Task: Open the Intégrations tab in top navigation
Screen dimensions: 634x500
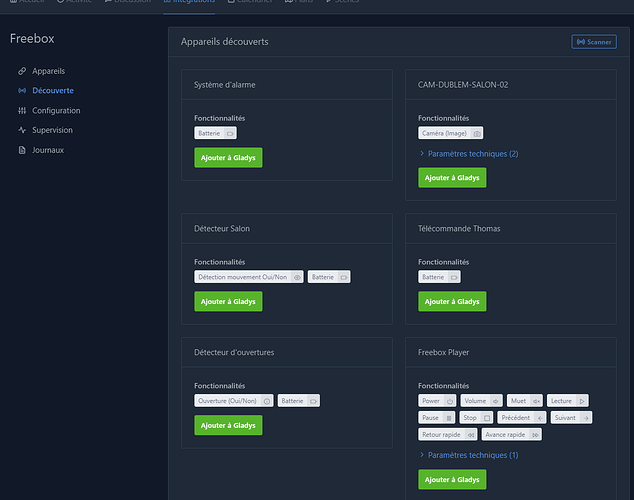Action: pyautogui.click(x=189, y=2)
